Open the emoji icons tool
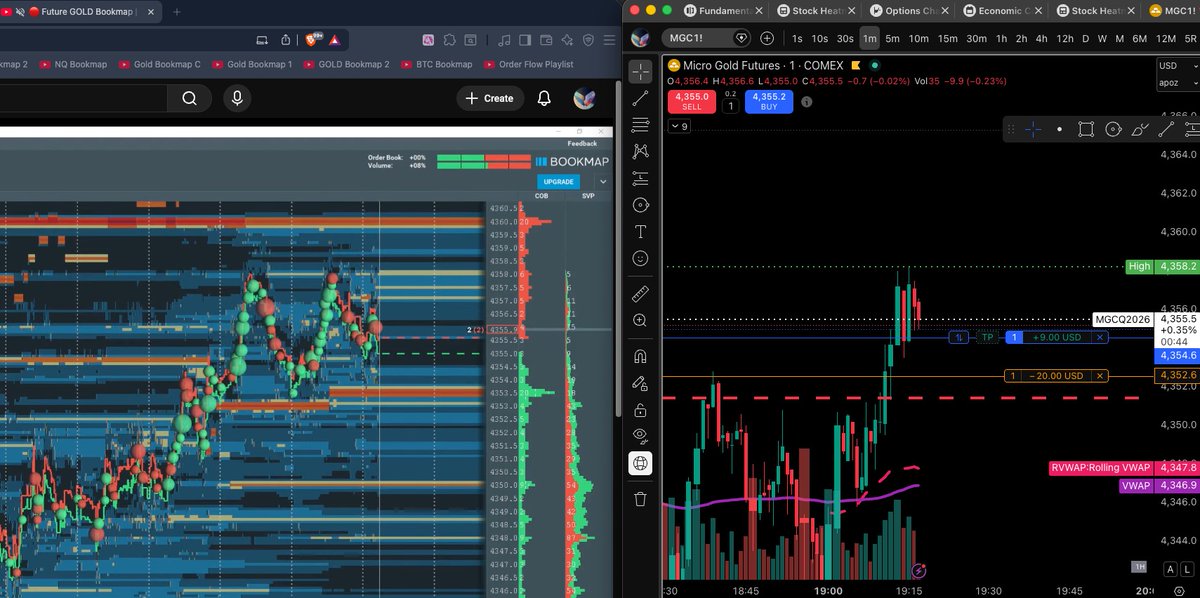 (641, 258)
